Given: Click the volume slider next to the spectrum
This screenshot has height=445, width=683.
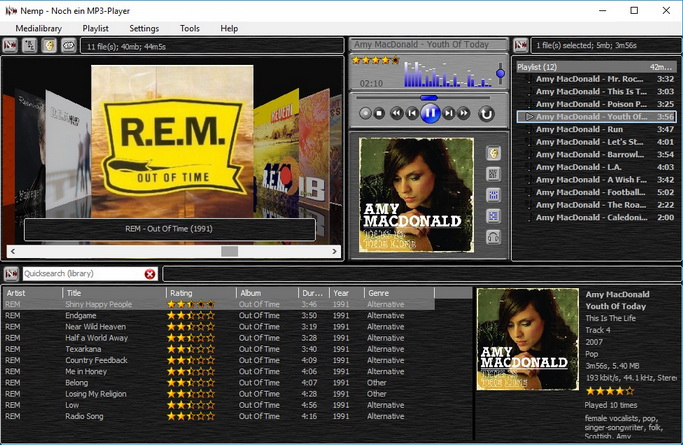Looking at the screenshot, I should tap(500, 72).
